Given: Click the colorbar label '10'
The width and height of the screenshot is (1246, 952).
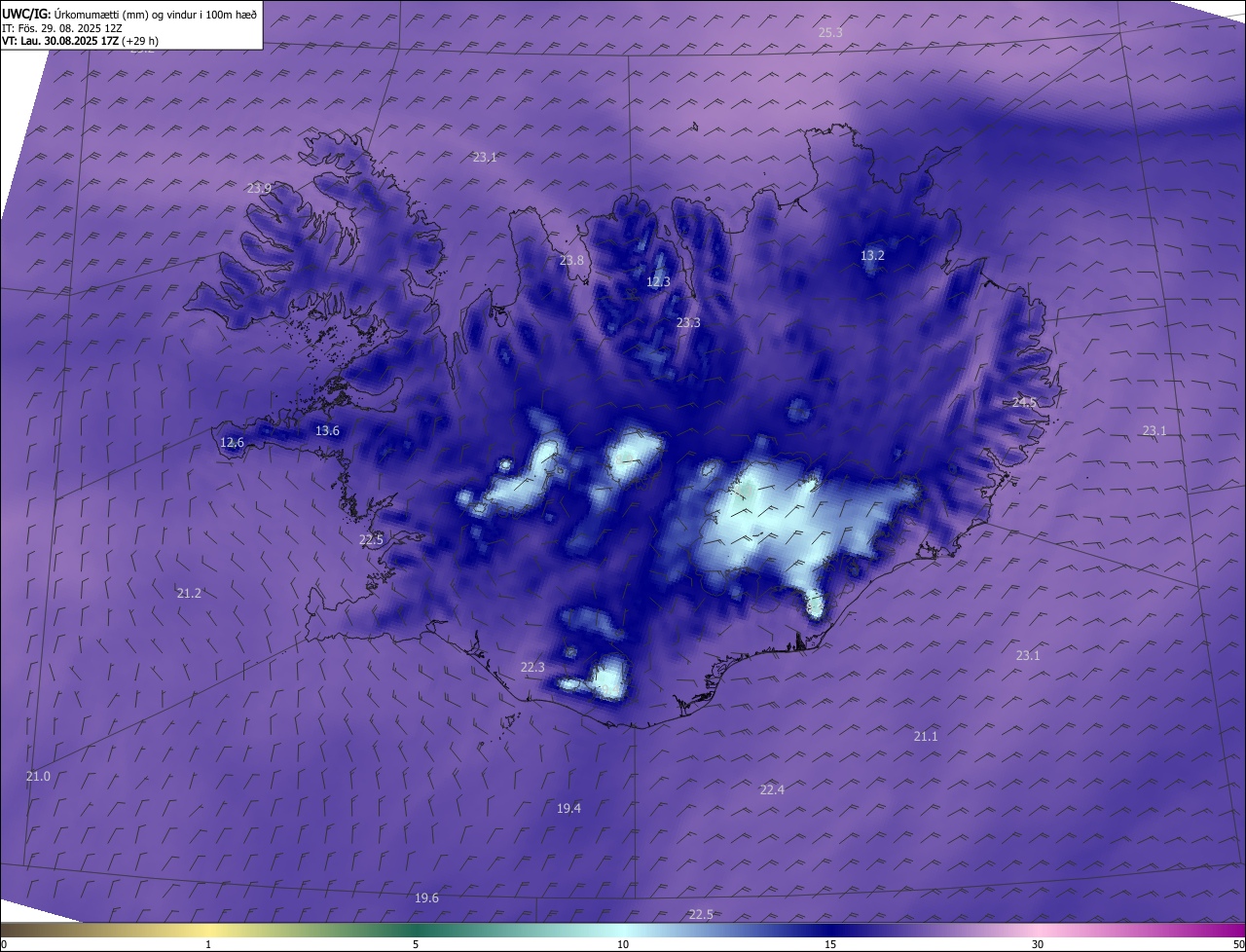Looking at the screenshot, I should coord(623,945).
